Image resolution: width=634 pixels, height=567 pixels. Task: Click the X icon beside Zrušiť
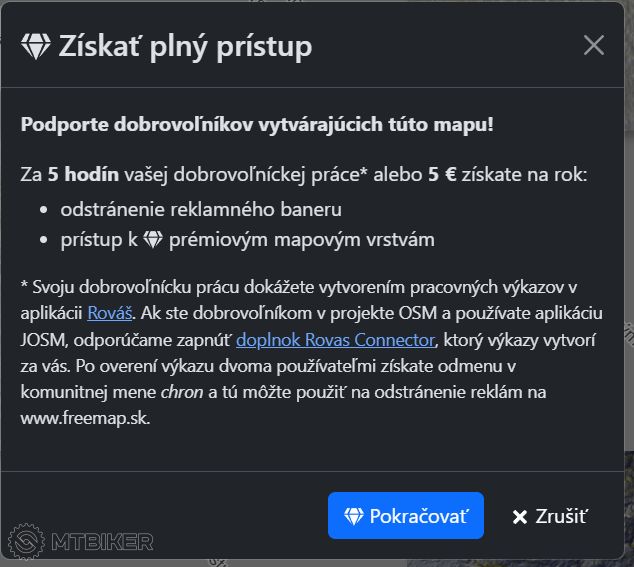pos(519,517)
